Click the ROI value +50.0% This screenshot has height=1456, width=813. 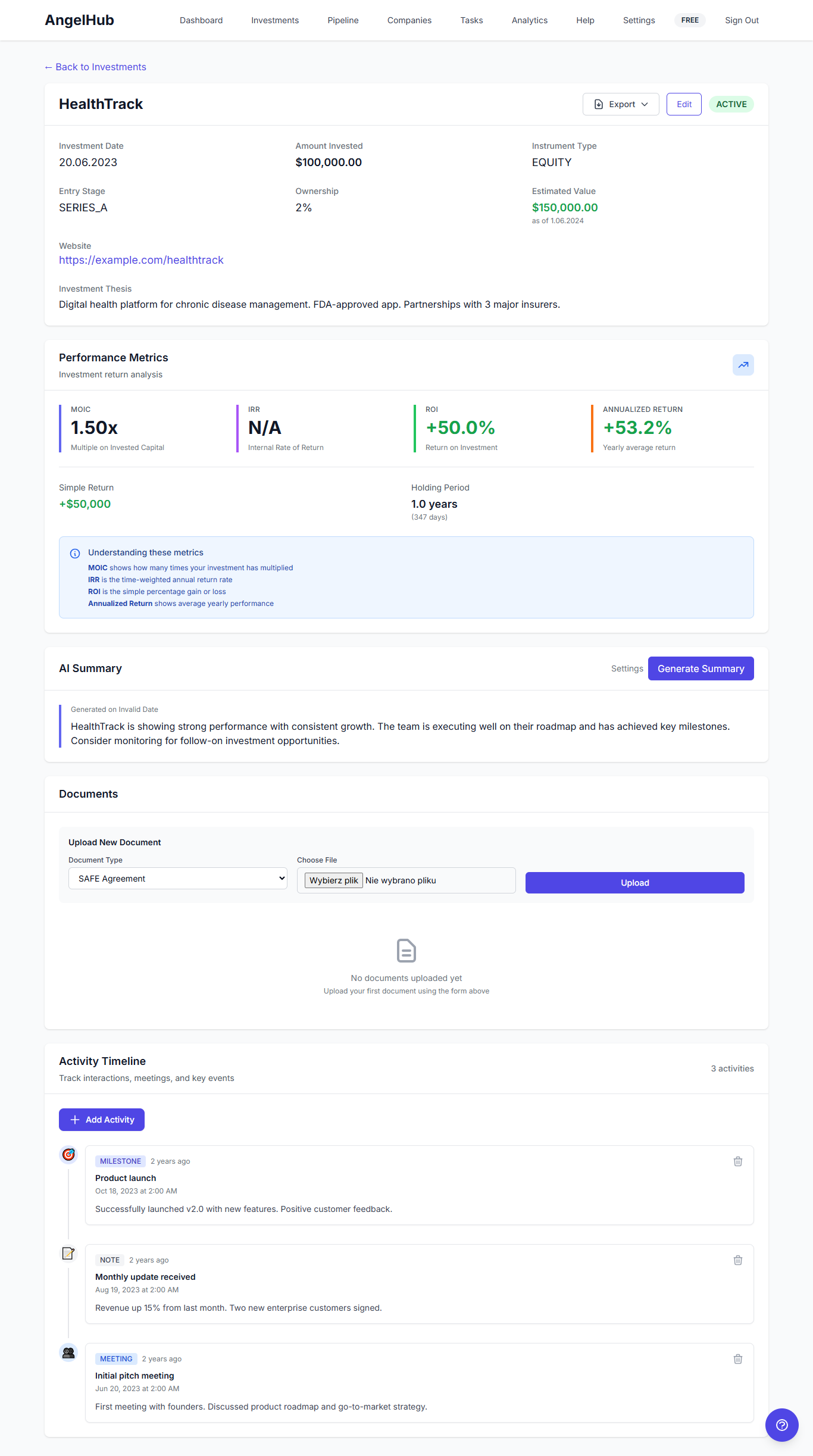pyautogui.click(x=461, y=427)
